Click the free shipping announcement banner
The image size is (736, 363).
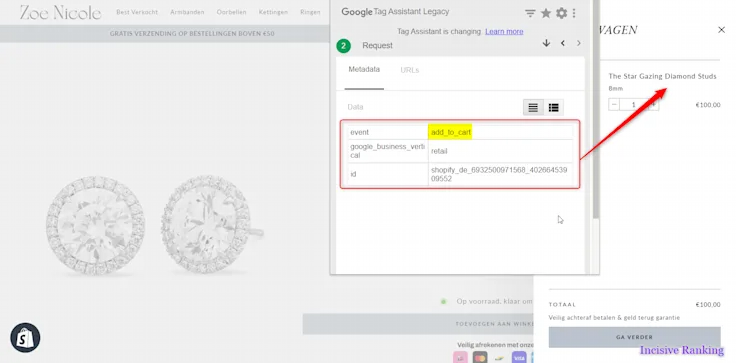pos(192,34)
